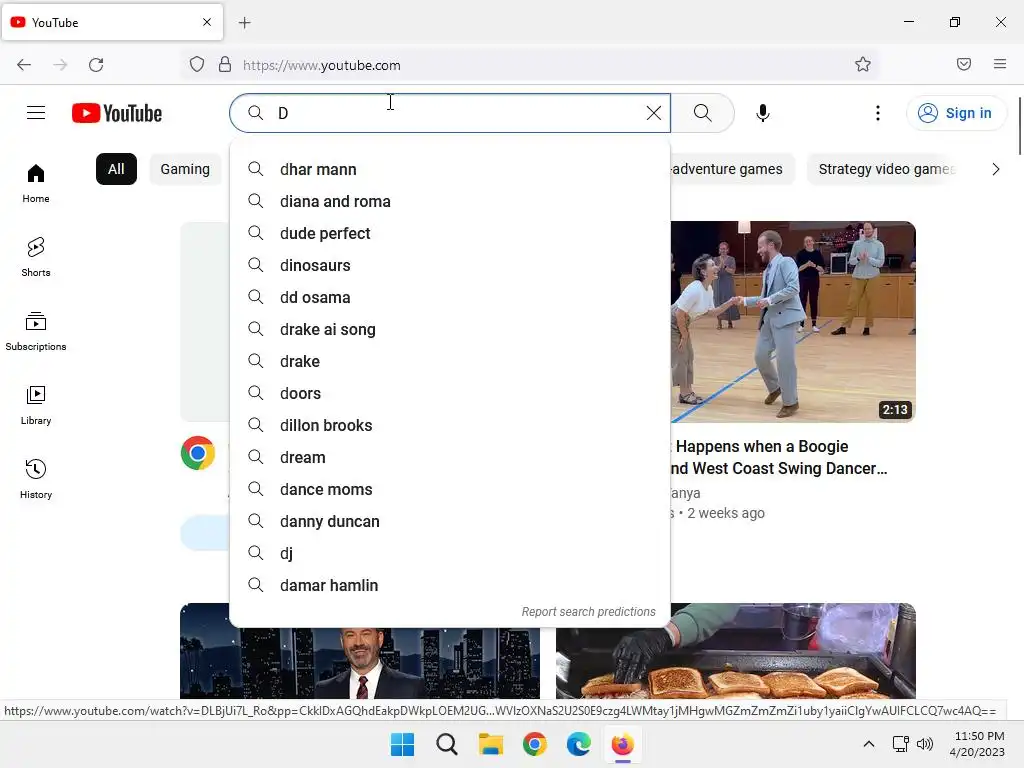This screenshot has width=1024, height=768.
Task: Open the Firefox application menu
Action: [x=1000, y=64]
